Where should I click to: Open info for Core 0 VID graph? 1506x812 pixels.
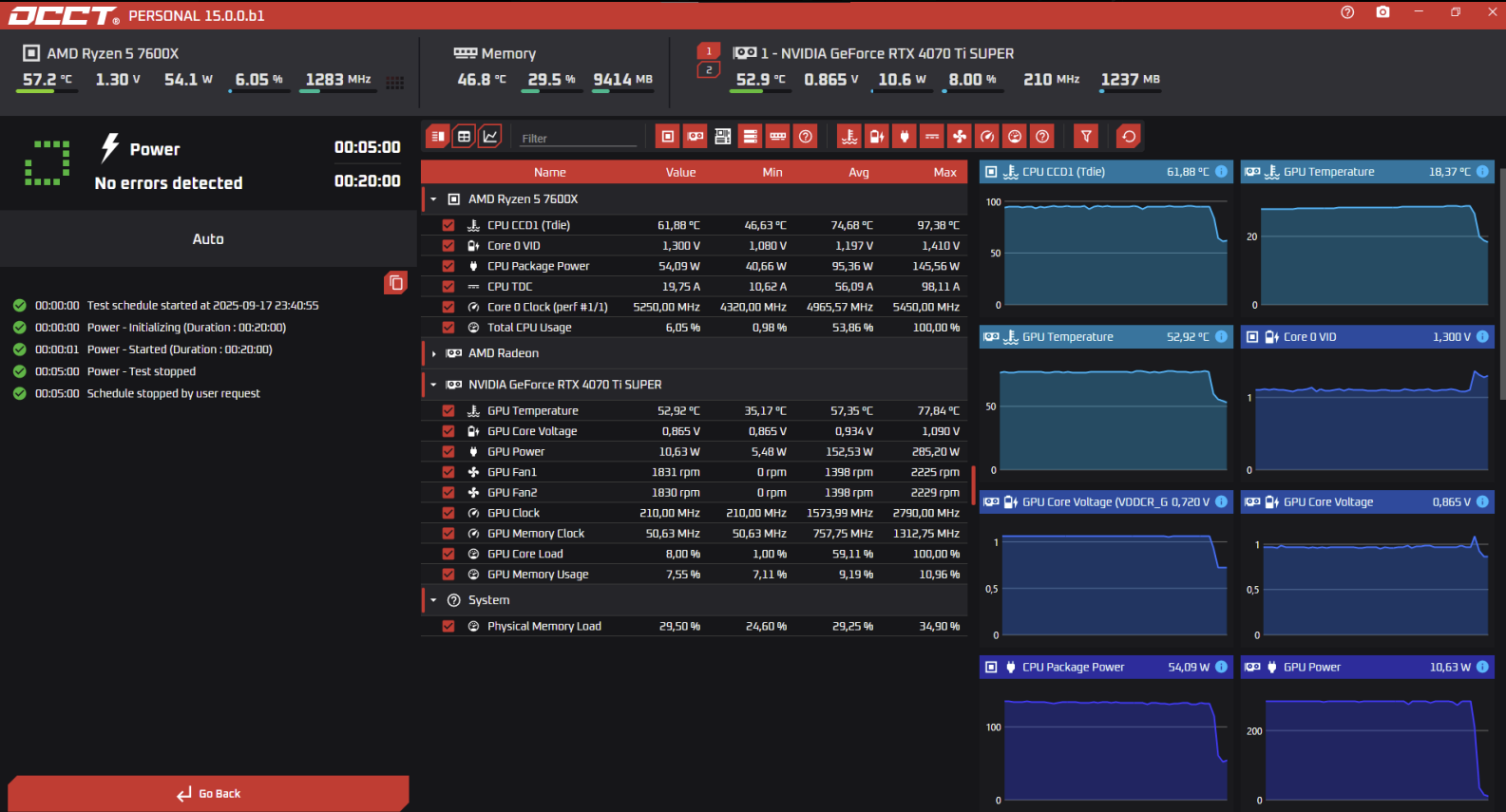(1482, 337)
